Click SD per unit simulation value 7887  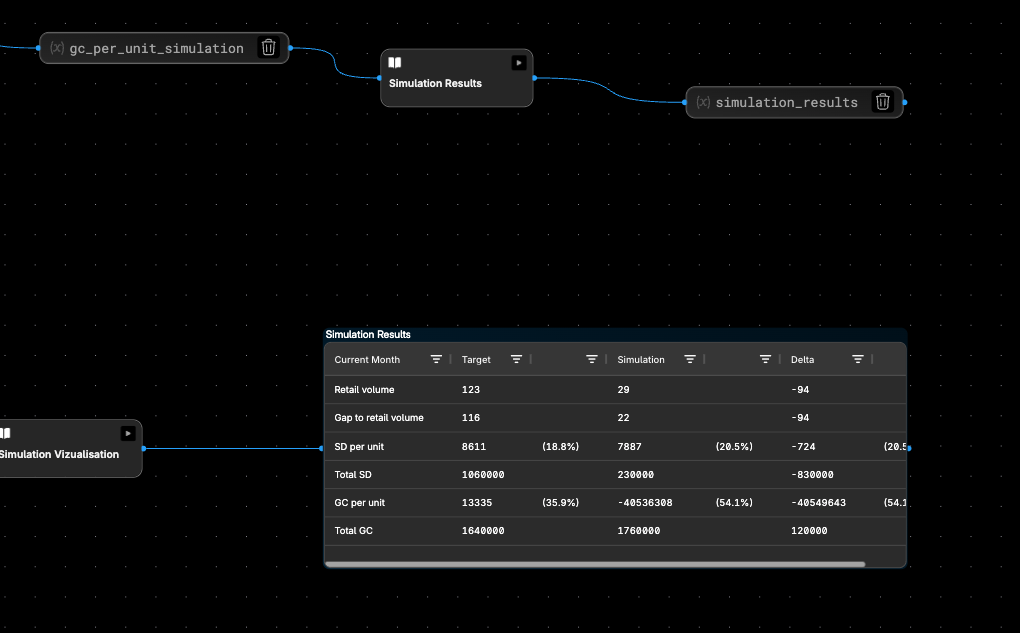[x=629, y=447]
